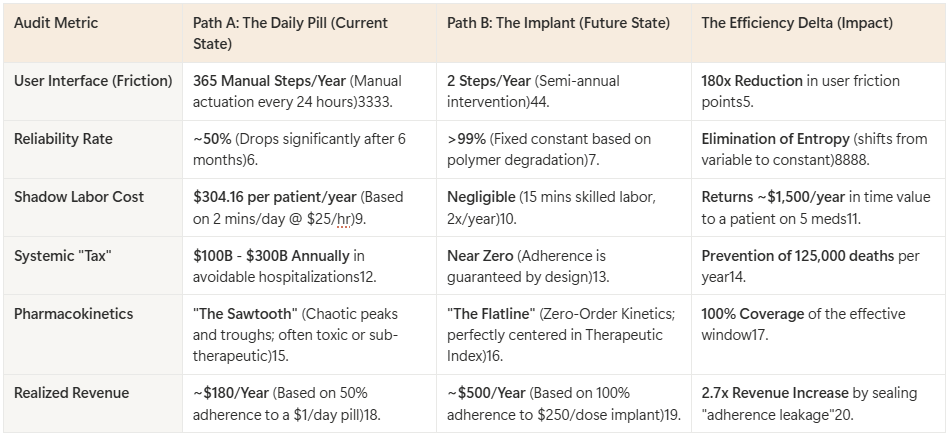
Task: Select the ~$500/Year implant revenue cell
Action: (564, 403)
